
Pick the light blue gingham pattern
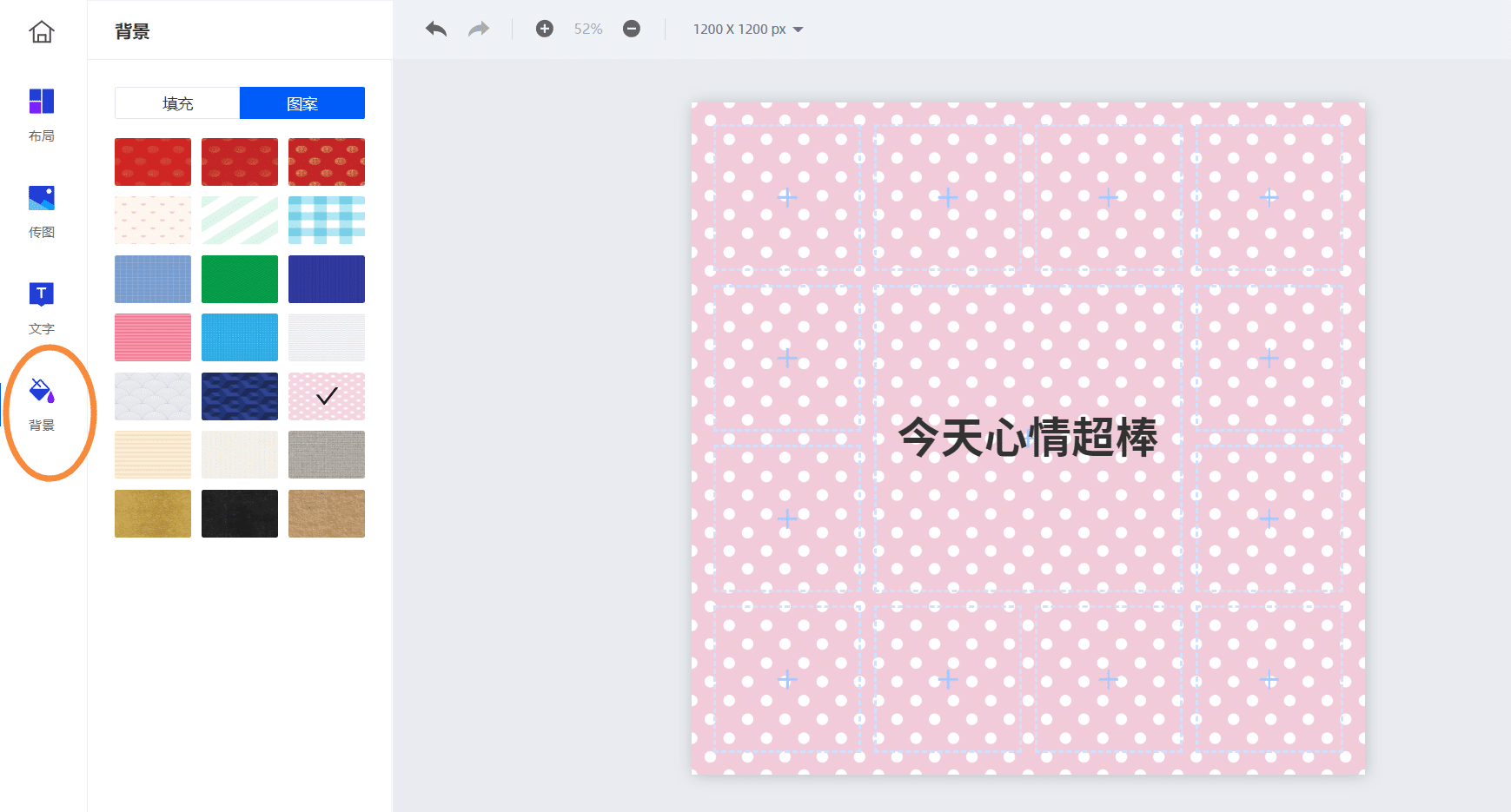(327, 220)
